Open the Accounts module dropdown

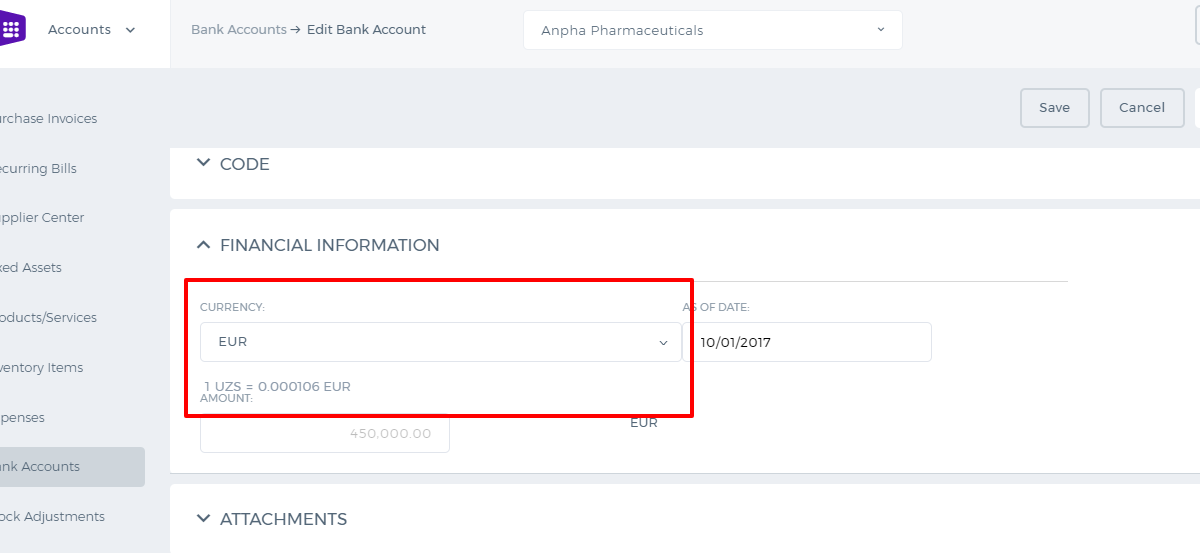91,30
